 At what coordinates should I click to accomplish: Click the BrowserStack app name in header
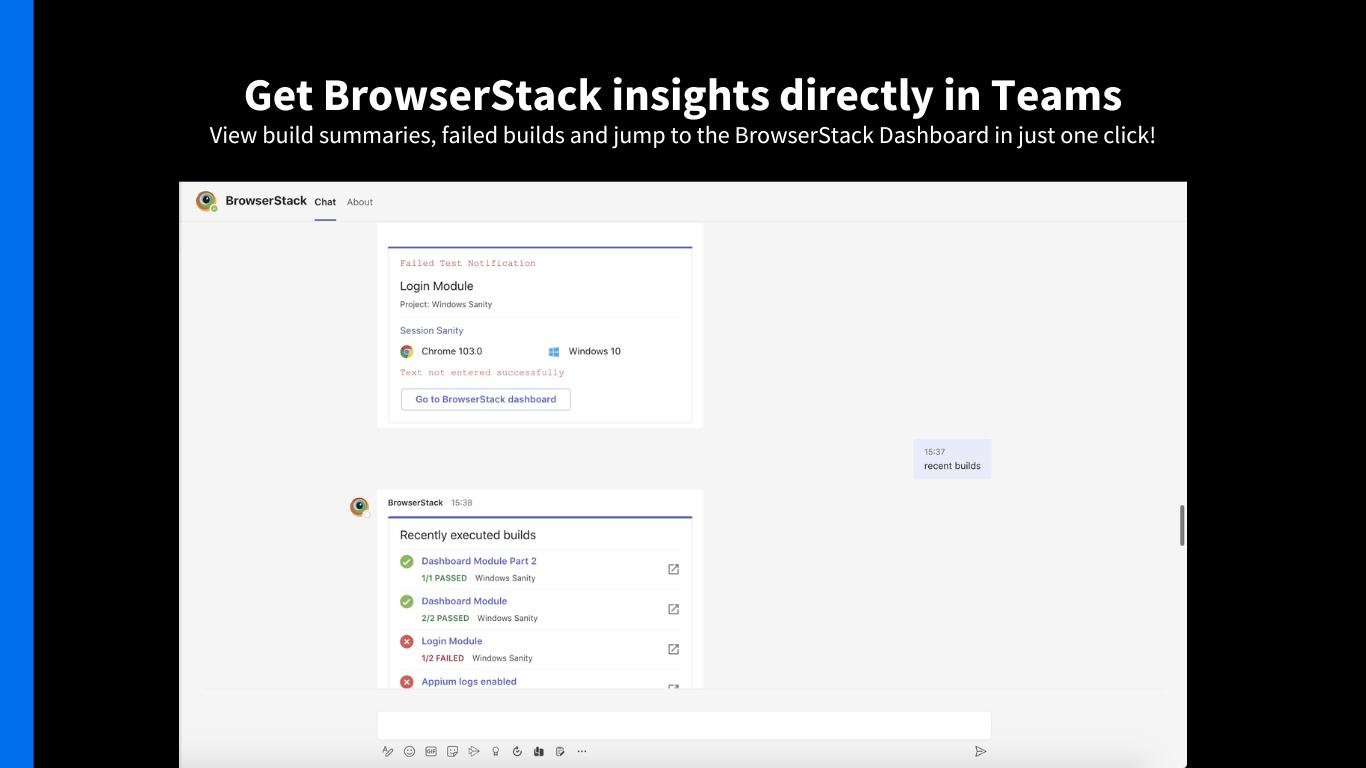click(266, 201)
